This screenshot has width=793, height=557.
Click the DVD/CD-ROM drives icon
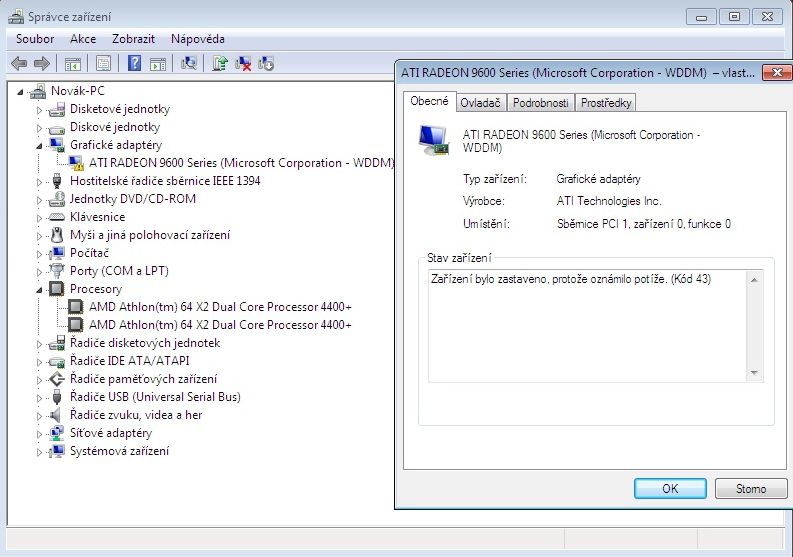pyautogui.click(x=57, y=199)
